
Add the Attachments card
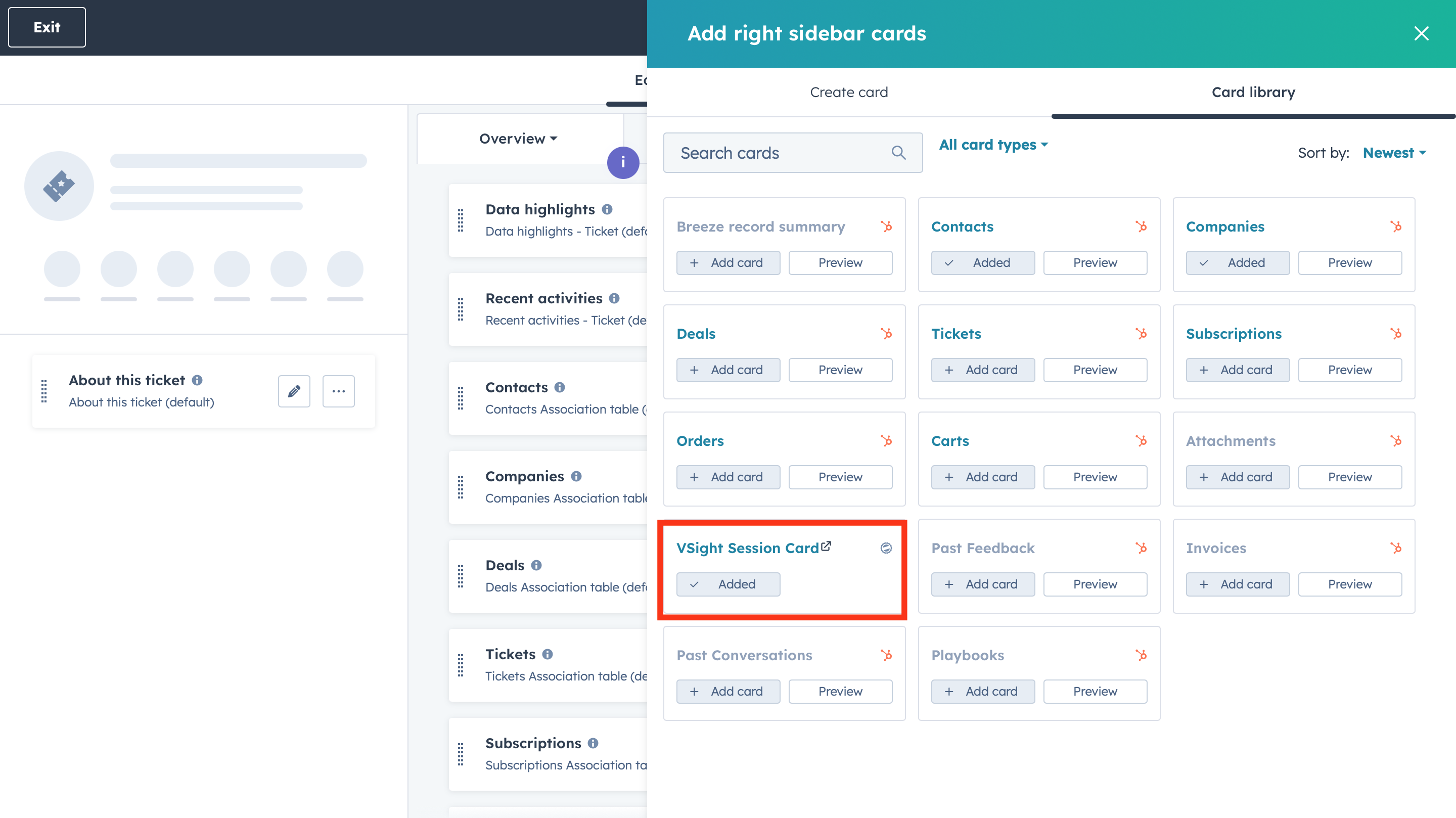point(1238,477)
